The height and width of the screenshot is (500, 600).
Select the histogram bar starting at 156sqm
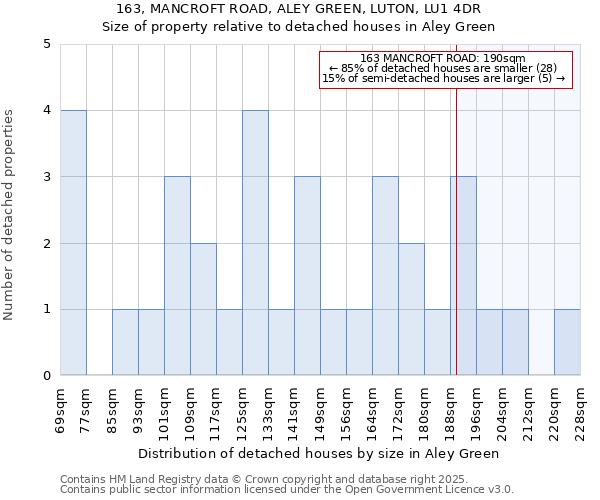[360, 342]
